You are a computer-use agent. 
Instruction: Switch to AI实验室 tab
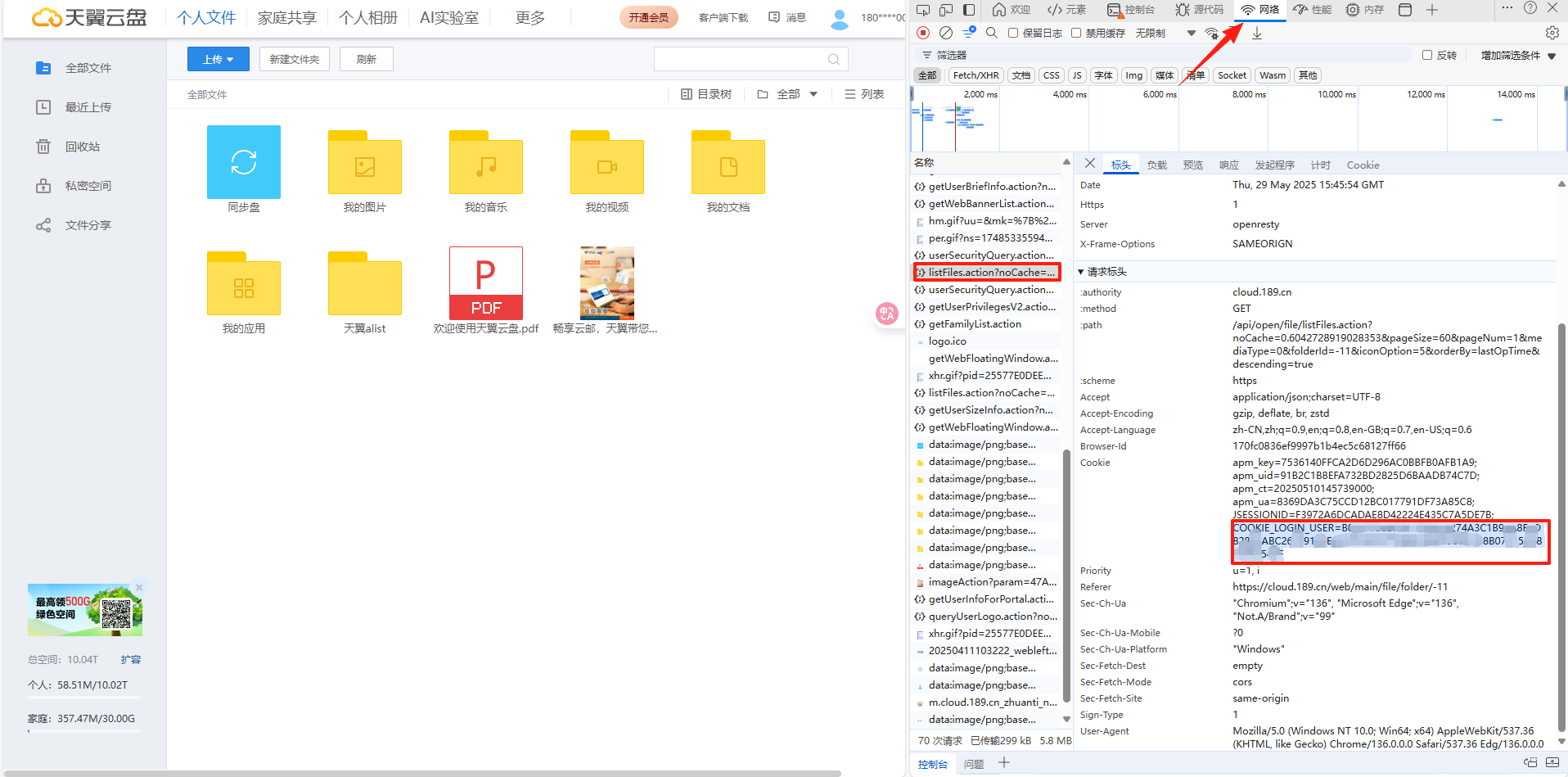point(449,18)
